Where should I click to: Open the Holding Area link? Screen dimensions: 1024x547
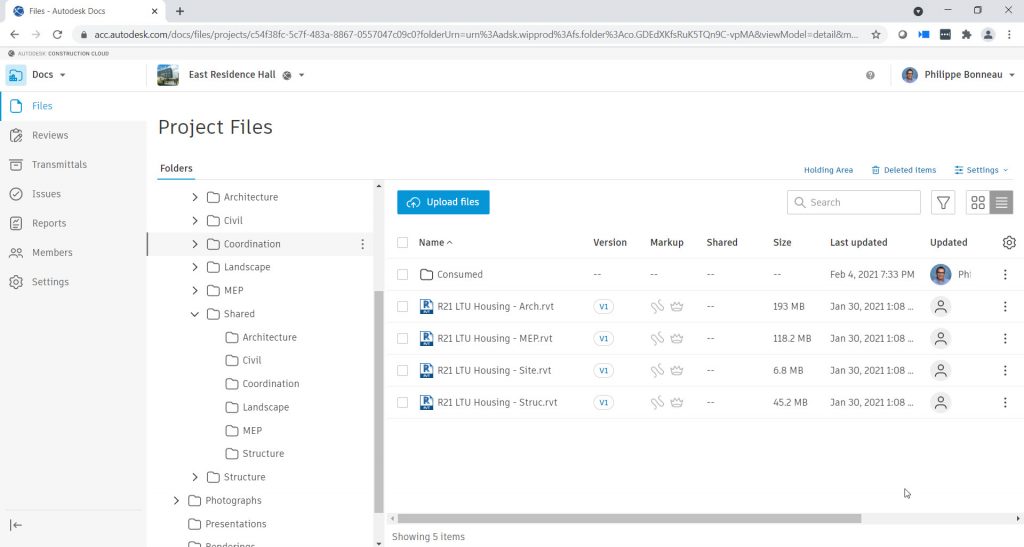coord(828,170)
